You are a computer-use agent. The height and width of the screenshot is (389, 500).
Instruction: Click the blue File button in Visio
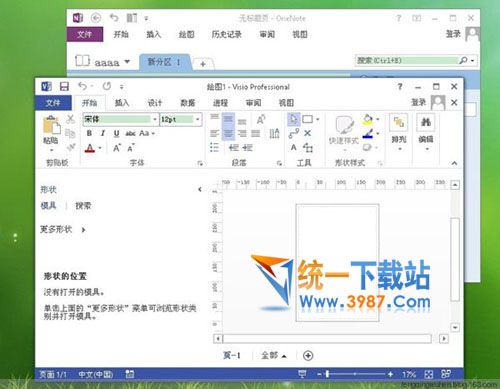53,103
